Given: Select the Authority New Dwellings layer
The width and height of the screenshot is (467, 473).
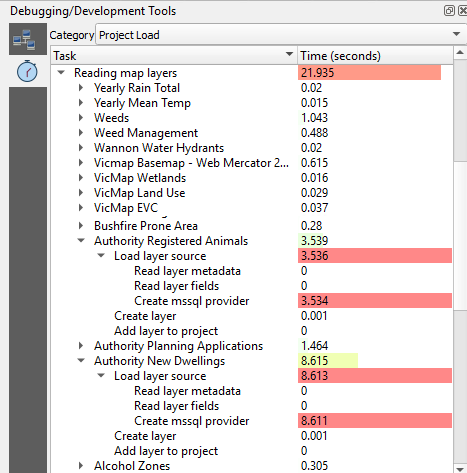Looking at the screenshot, I should [159, 361].
